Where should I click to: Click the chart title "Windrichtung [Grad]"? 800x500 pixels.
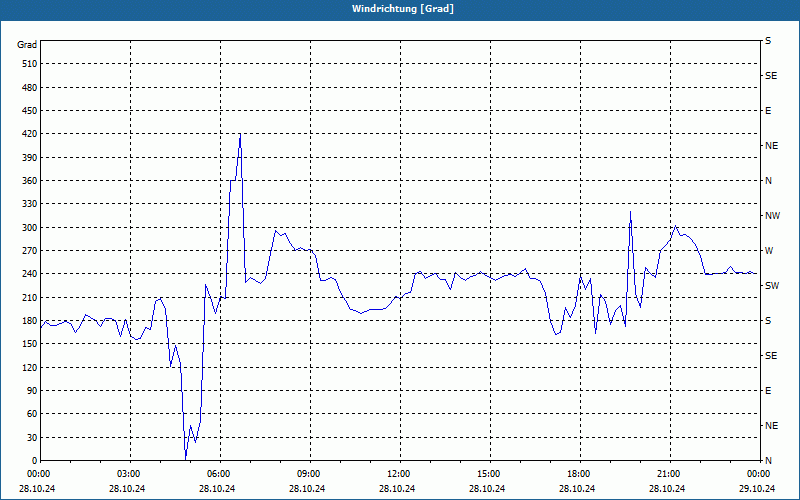(403, 9)
